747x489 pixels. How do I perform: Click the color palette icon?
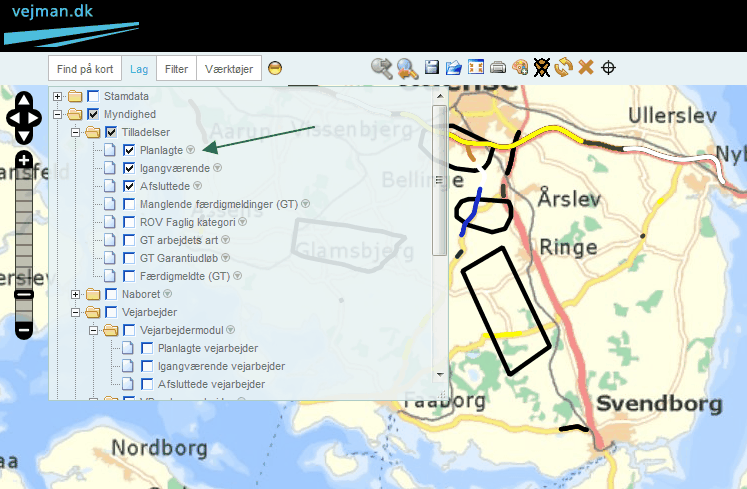(519, 68)
